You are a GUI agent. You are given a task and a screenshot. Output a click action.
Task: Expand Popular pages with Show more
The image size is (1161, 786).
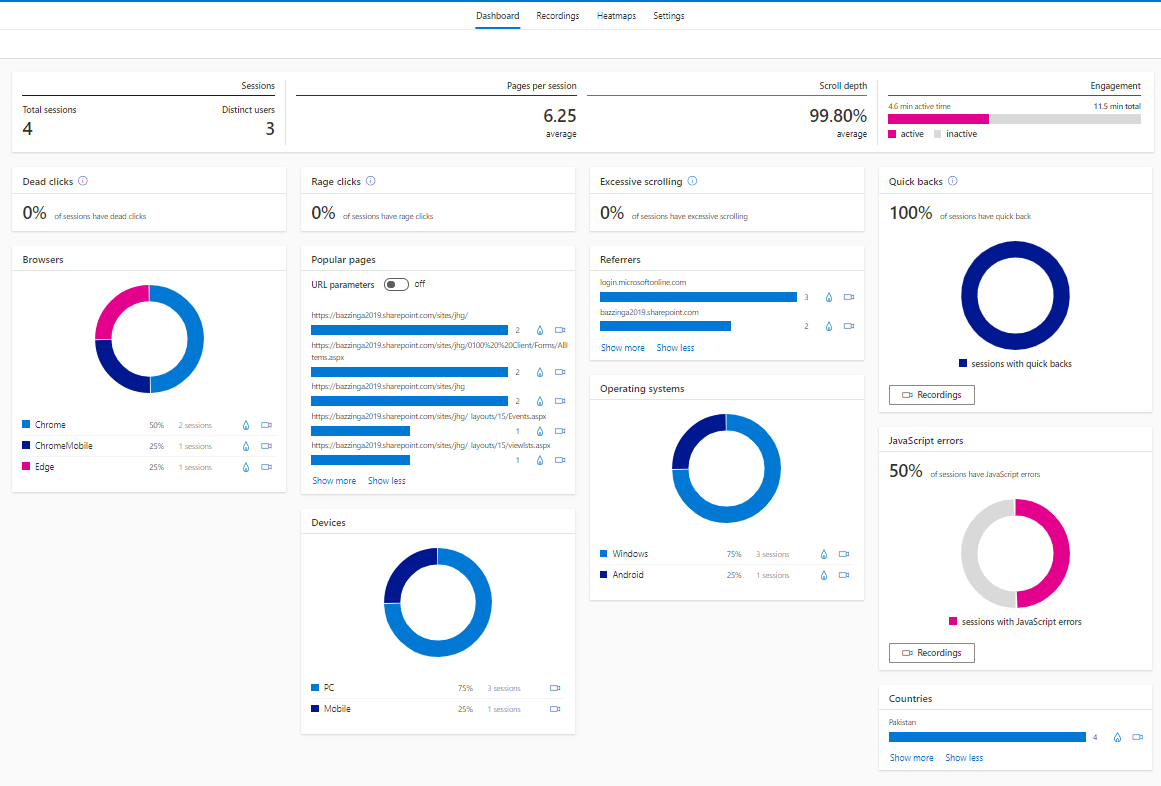334,481
